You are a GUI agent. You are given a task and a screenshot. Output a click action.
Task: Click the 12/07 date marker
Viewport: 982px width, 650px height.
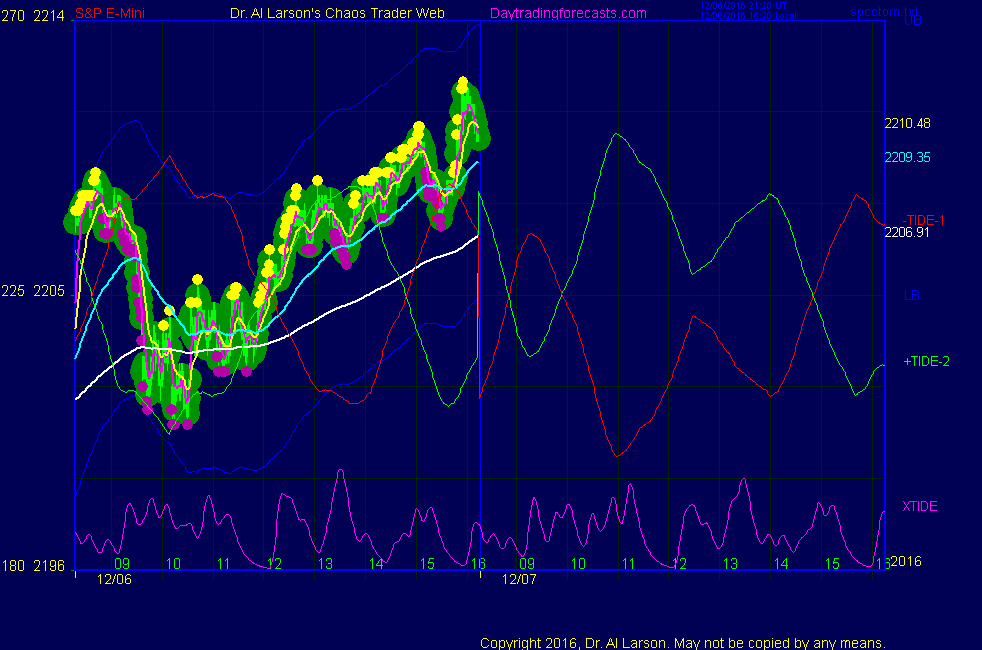click(x=519, y=579)
